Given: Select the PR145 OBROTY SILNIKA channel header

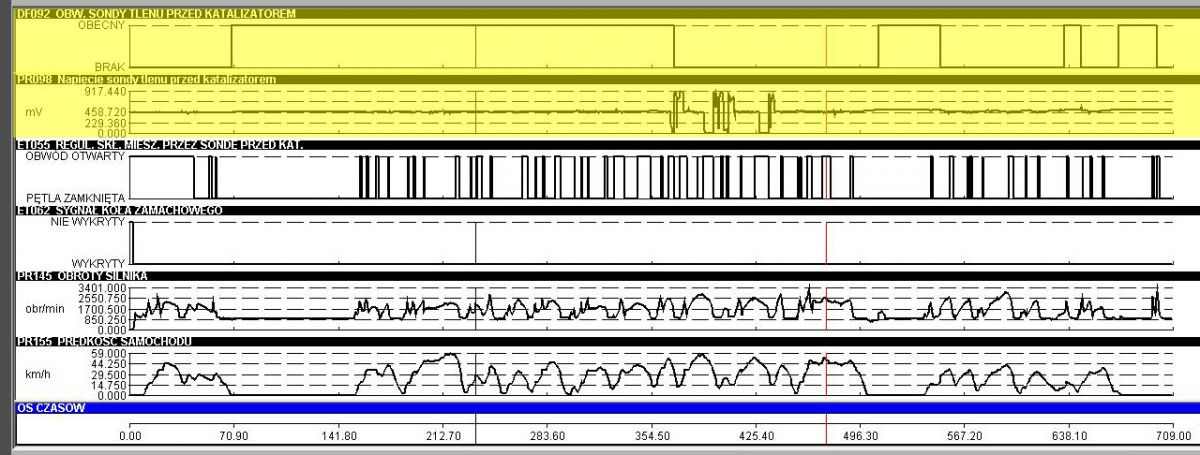Looking at the screenshot, I should pos(607,275).
